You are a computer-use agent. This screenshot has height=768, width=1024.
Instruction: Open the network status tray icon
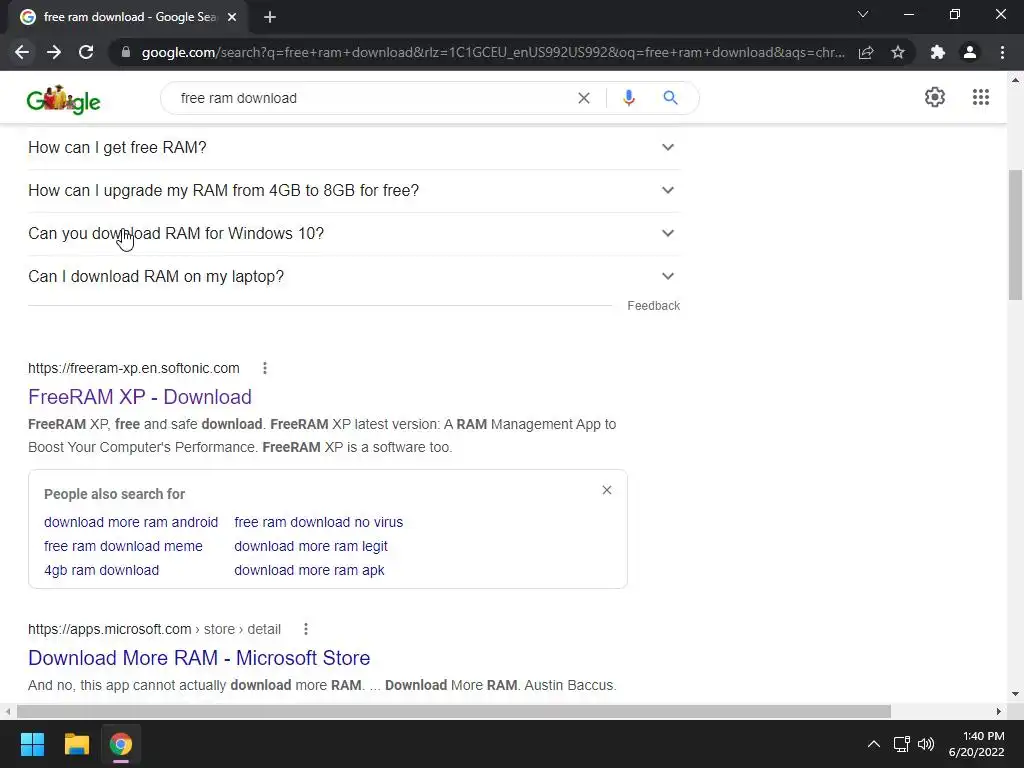click(901, 744)
